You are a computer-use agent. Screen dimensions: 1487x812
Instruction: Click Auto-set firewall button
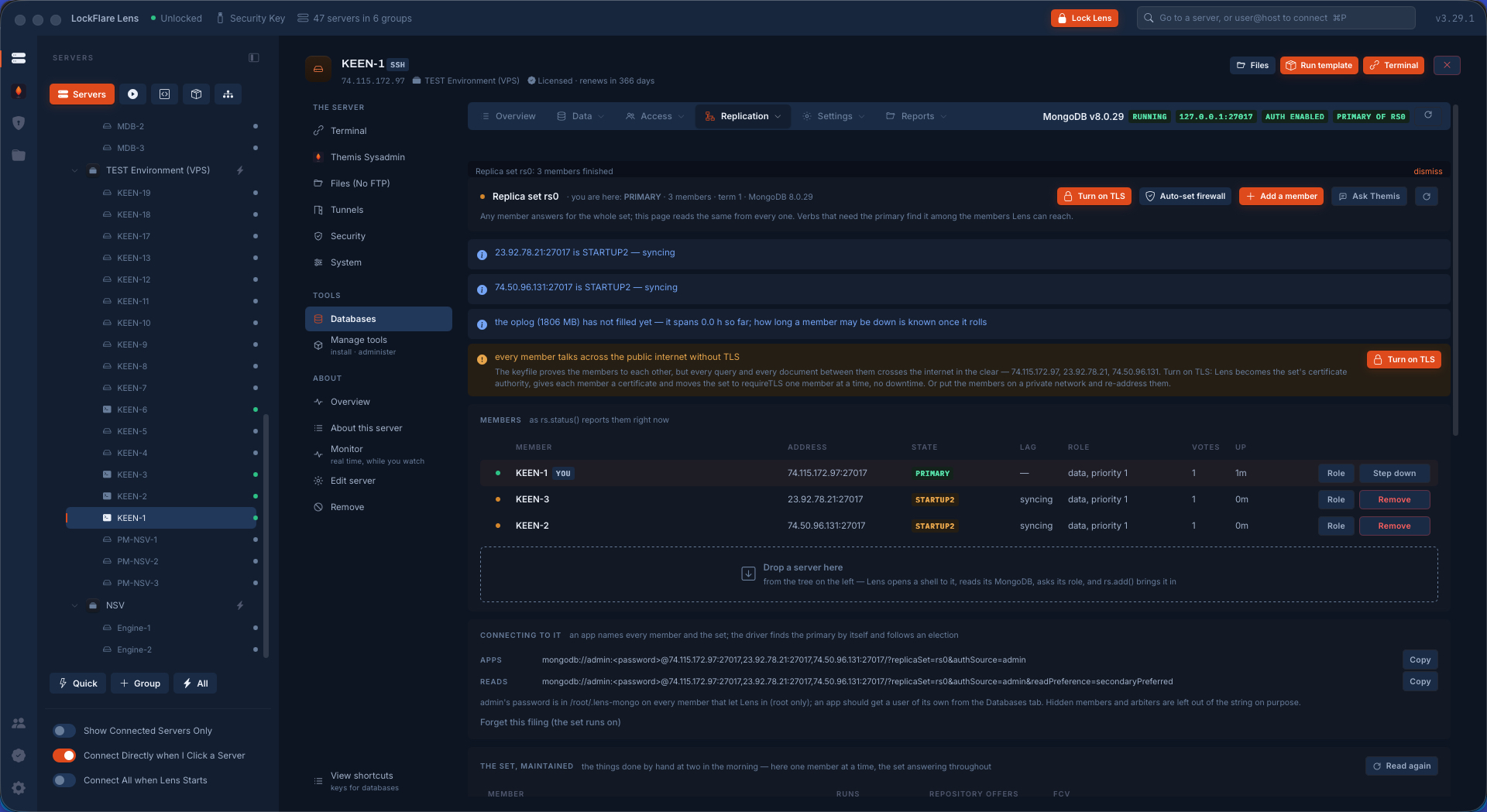[1185, 197]
